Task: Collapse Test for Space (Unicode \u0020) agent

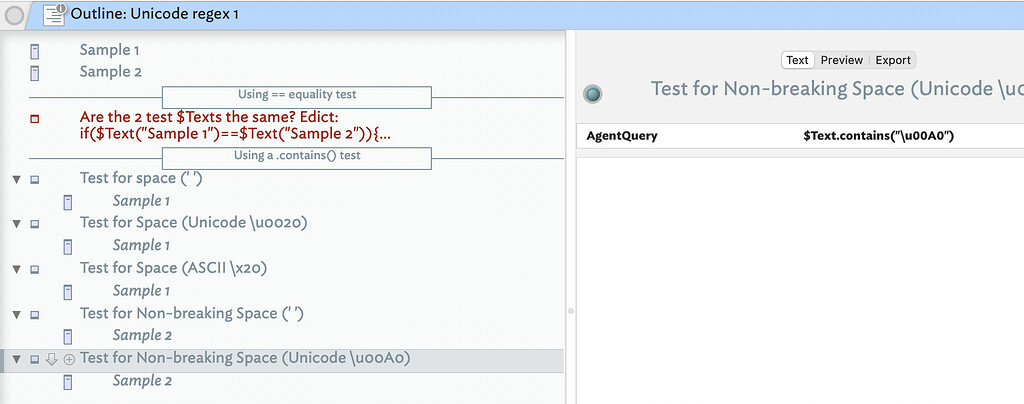Action: pos(16,224)
